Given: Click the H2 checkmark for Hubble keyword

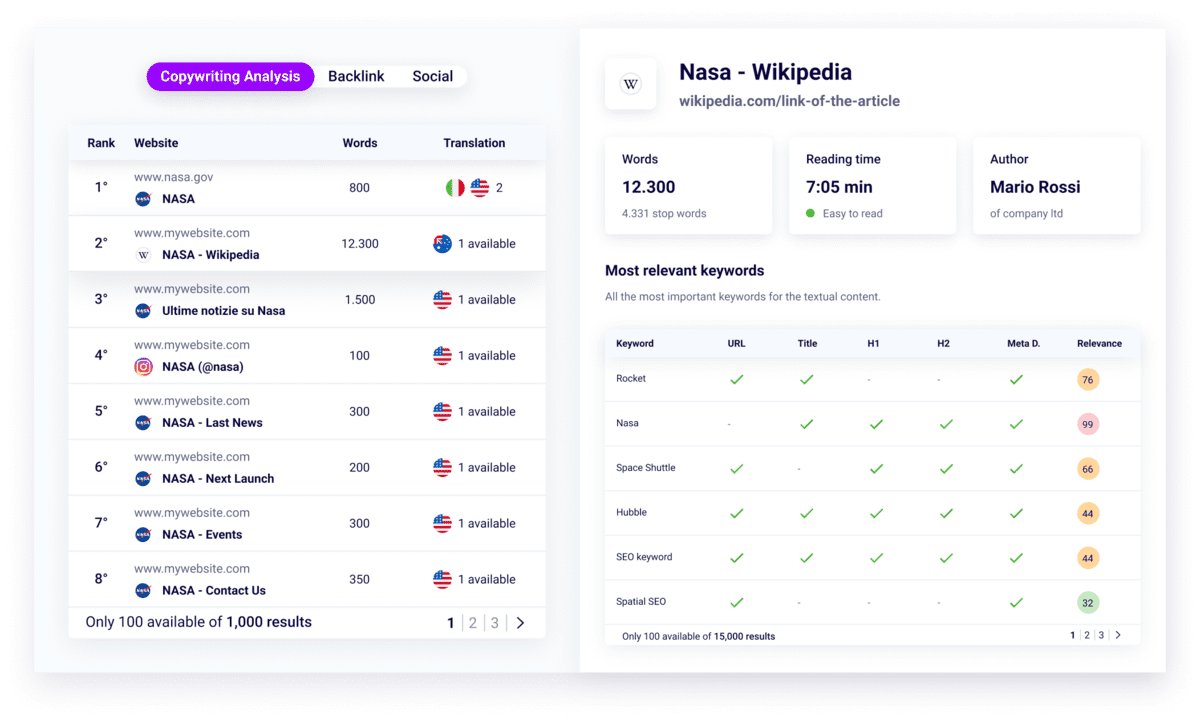Looking at the screenshot, I should [946, 513].
